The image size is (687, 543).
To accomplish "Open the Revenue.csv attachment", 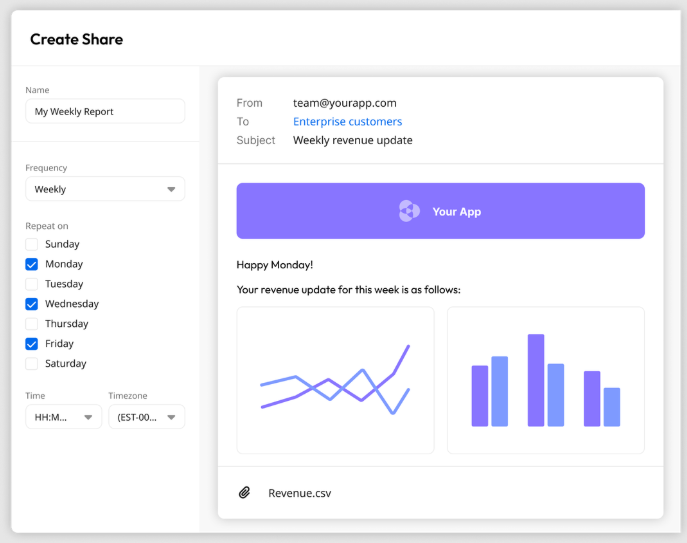I will 299,493.
